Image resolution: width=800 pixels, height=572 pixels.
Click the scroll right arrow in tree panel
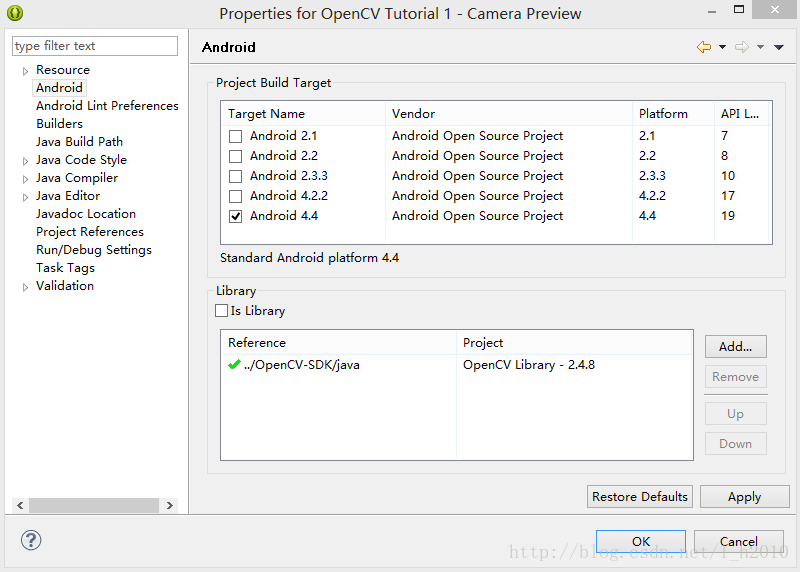170,505
